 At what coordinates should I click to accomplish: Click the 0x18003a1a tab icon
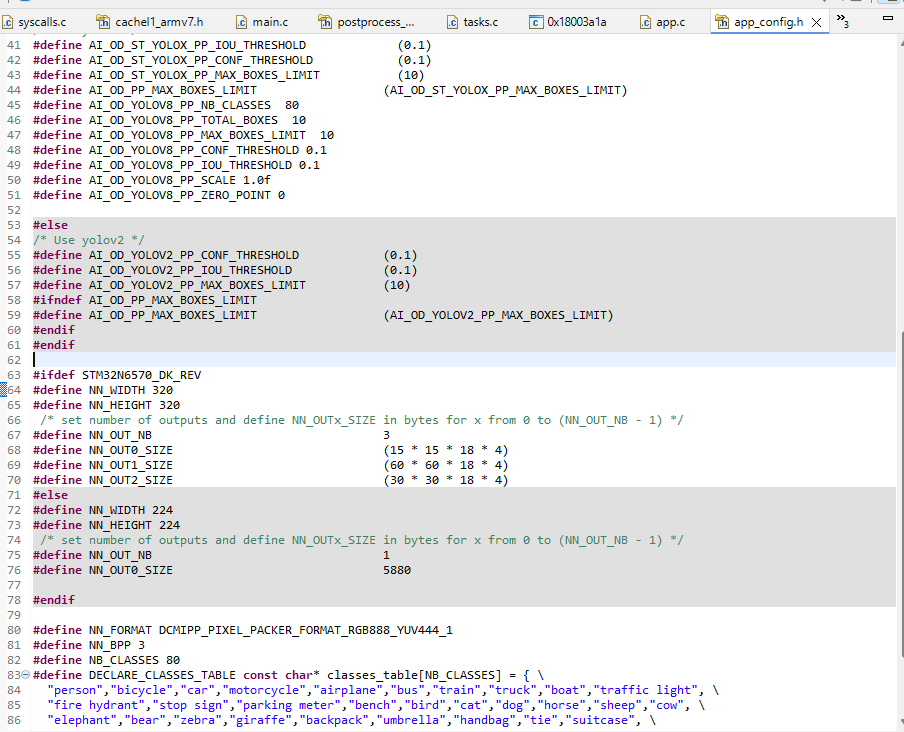point(536,22)
